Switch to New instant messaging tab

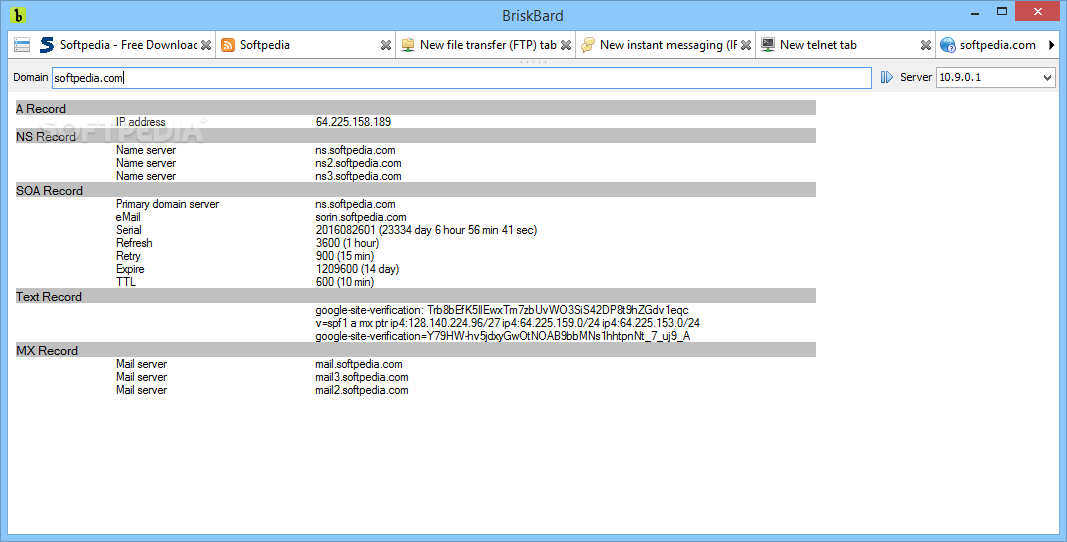668,45
